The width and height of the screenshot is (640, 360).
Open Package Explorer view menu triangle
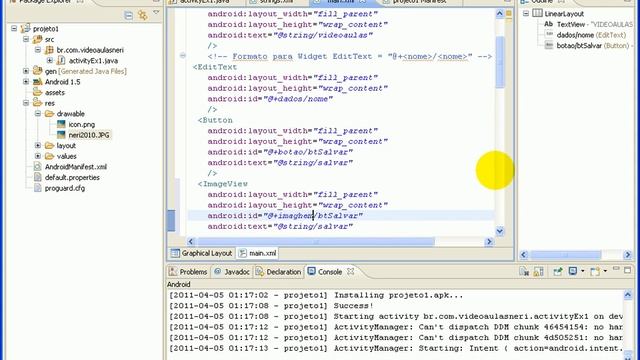click(x=156, y=13)
